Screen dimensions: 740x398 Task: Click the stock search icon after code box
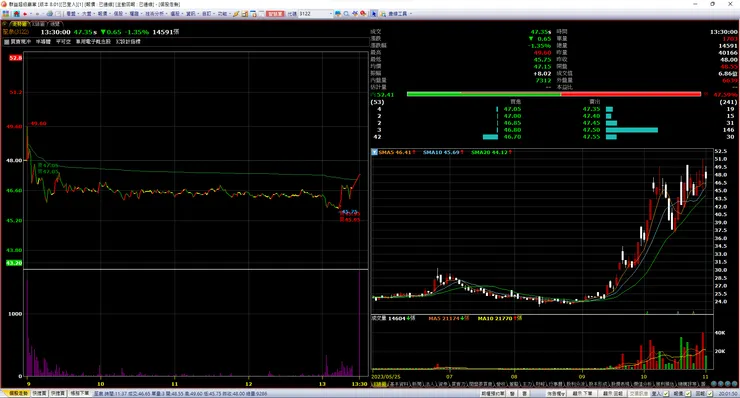tap(338, 14)
